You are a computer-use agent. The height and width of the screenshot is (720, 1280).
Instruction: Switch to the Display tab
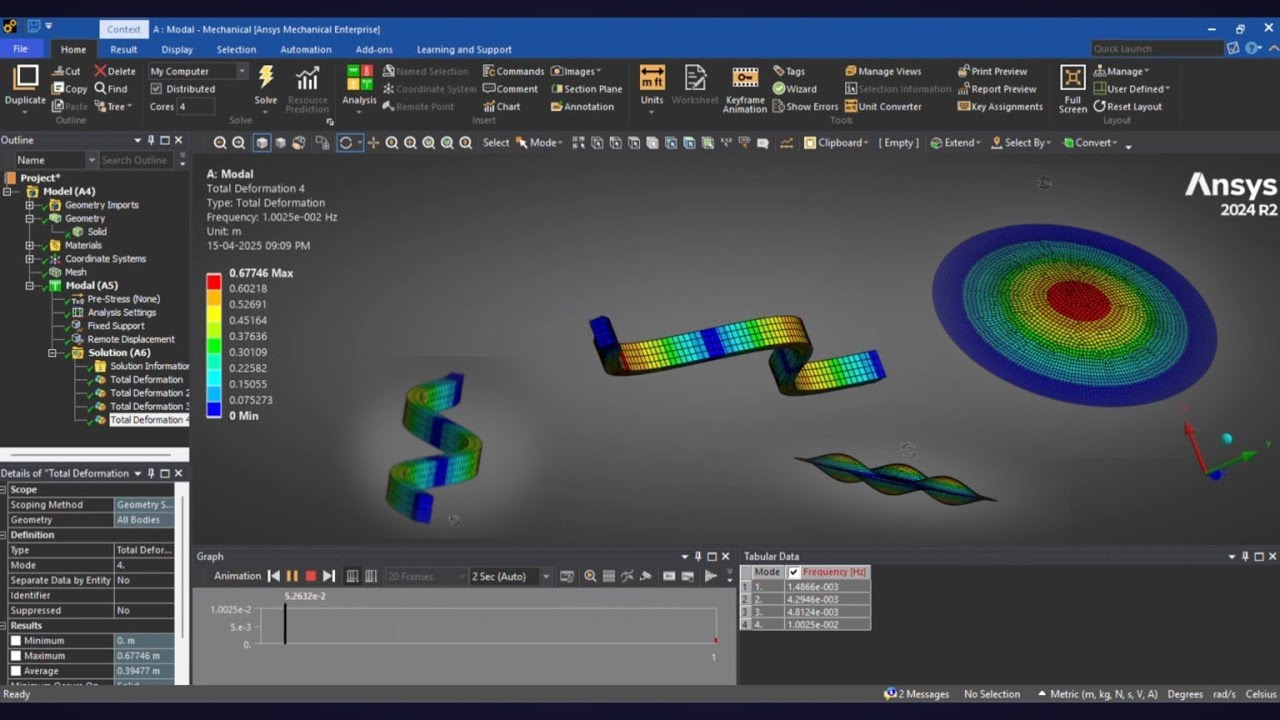[x=177, y=49]
